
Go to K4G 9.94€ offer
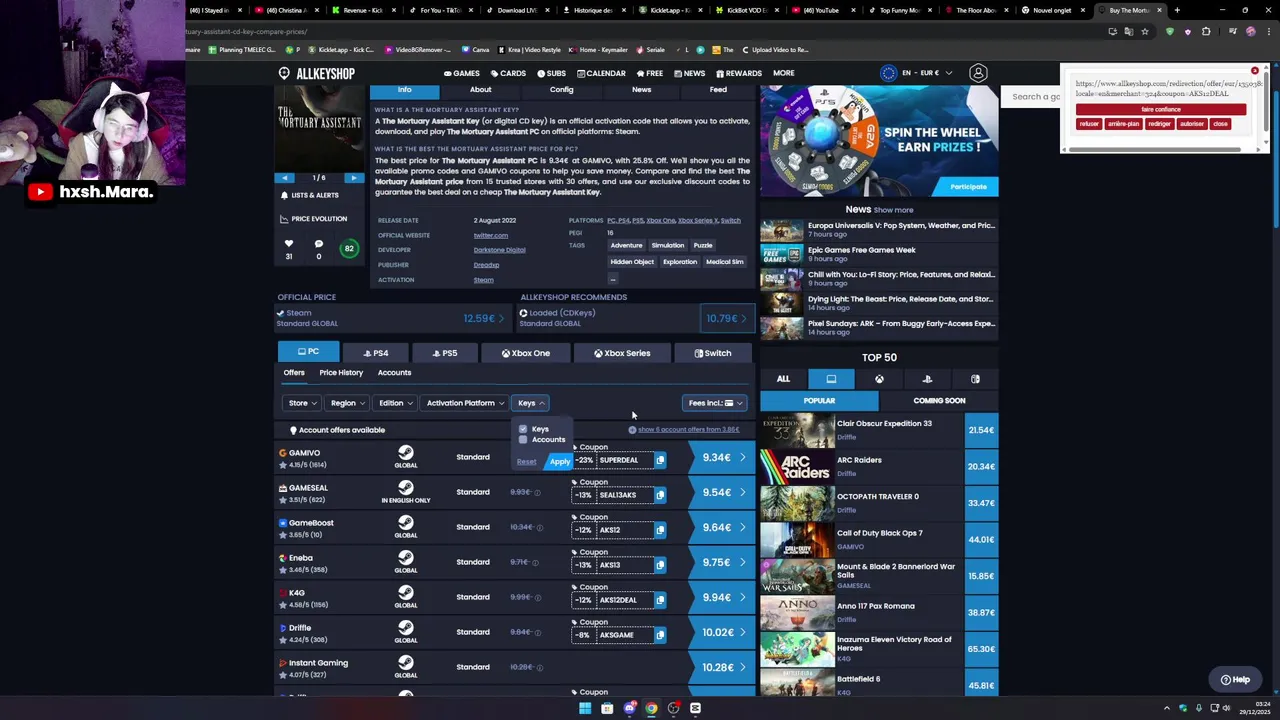click(x=721, y=597)
